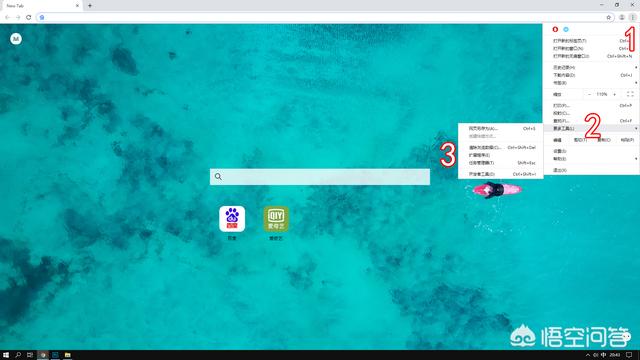Viewport: 640px width, 360px height.
Task: Increase zoom with the plus button
Action: pyautogui.click(x=615, y=94)
